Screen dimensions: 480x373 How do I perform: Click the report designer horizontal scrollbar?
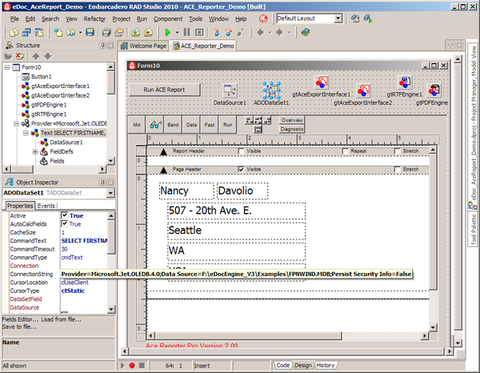click(x=287, y=336)
